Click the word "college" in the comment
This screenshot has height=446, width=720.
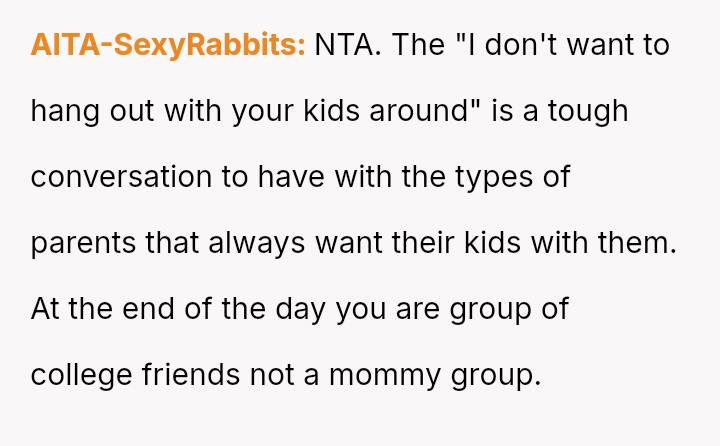tap(81, 375)
